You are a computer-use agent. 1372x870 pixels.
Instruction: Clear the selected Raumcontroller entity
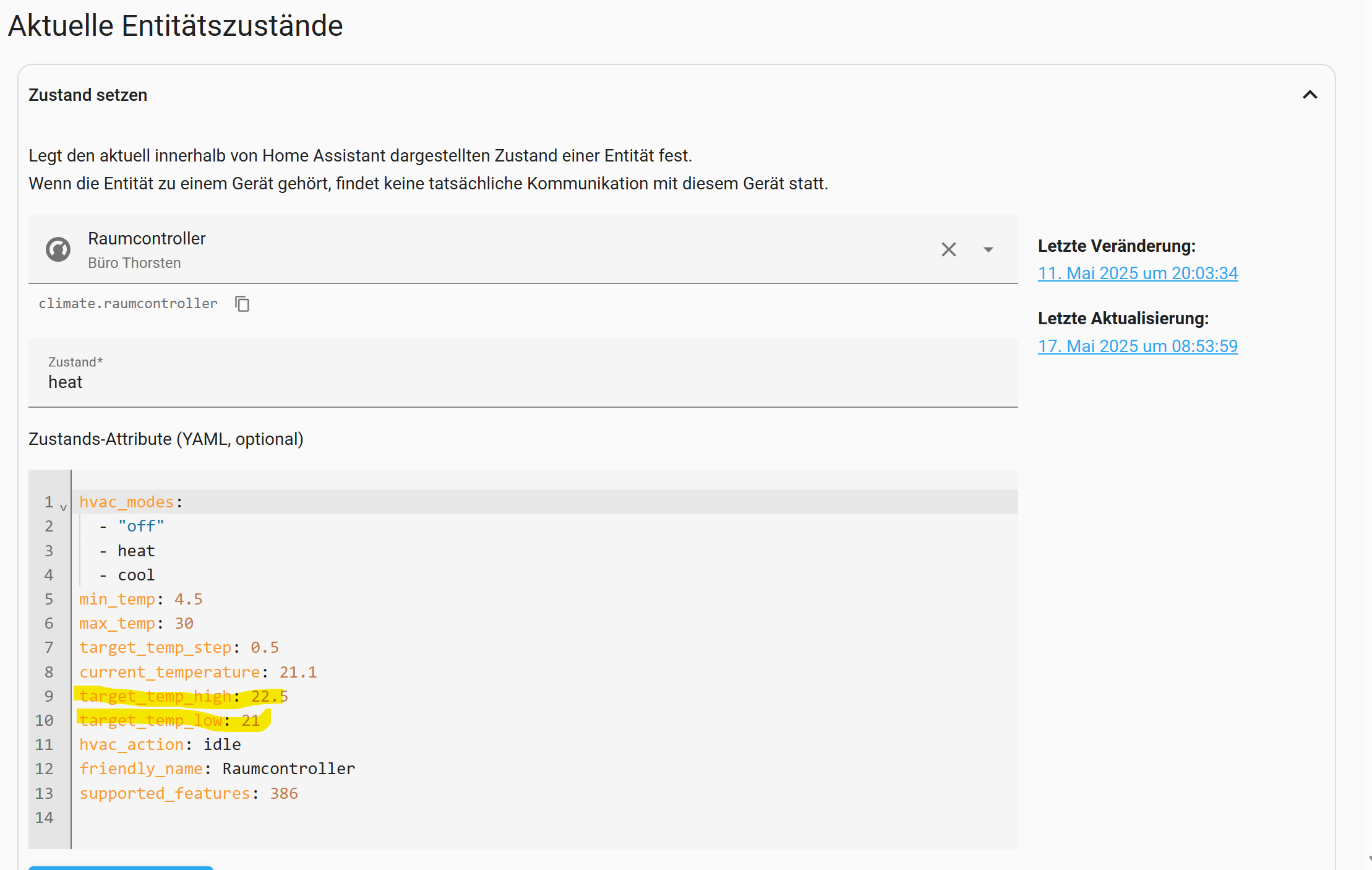click(x=948, y=249)
